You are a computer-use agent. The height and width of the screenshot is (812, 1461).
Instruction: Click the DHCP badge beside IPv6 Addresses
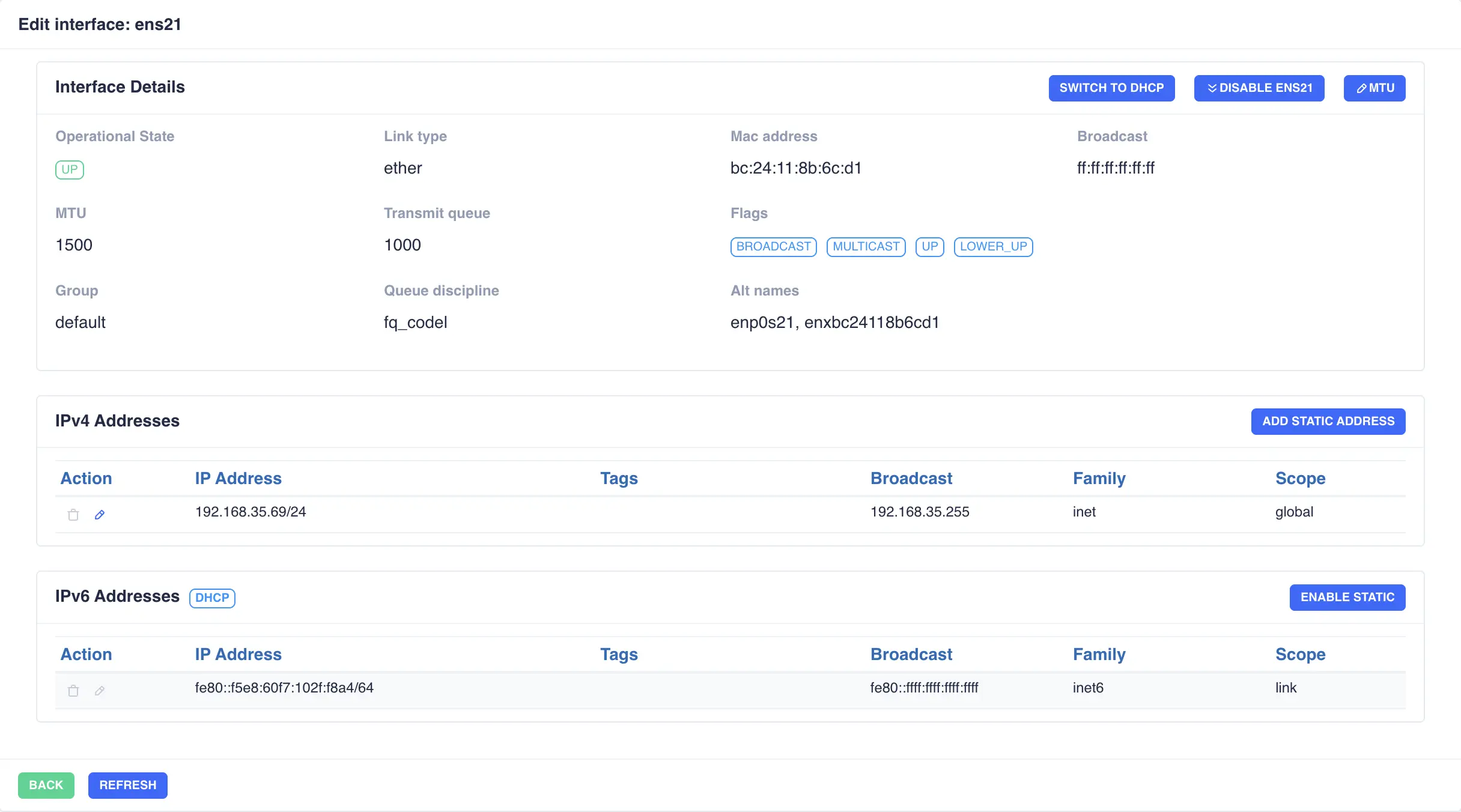[212, 598]
